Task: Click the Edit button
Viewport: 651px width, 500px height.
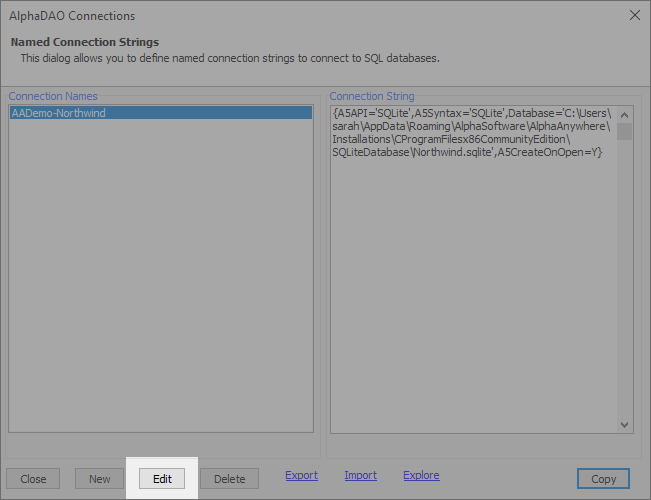Action: 162,479
